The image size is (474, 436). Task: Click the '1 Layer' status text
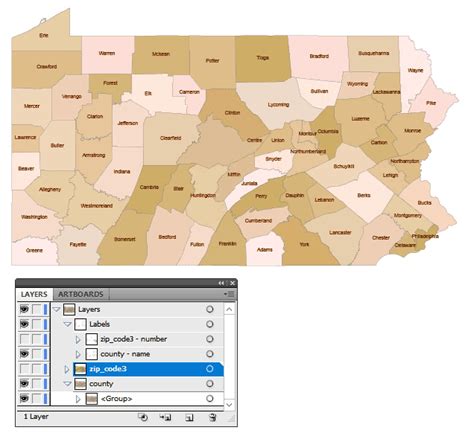(x=36, y=417)
